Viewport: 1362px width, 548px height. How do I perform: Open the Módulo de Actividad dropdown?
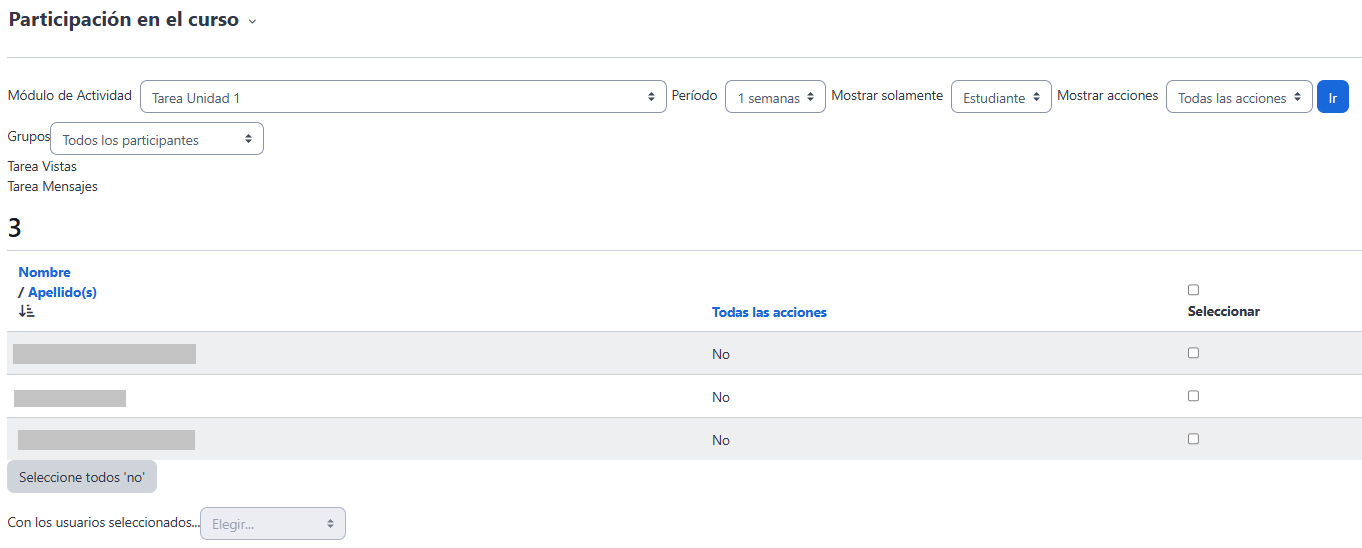click(403, 98)
